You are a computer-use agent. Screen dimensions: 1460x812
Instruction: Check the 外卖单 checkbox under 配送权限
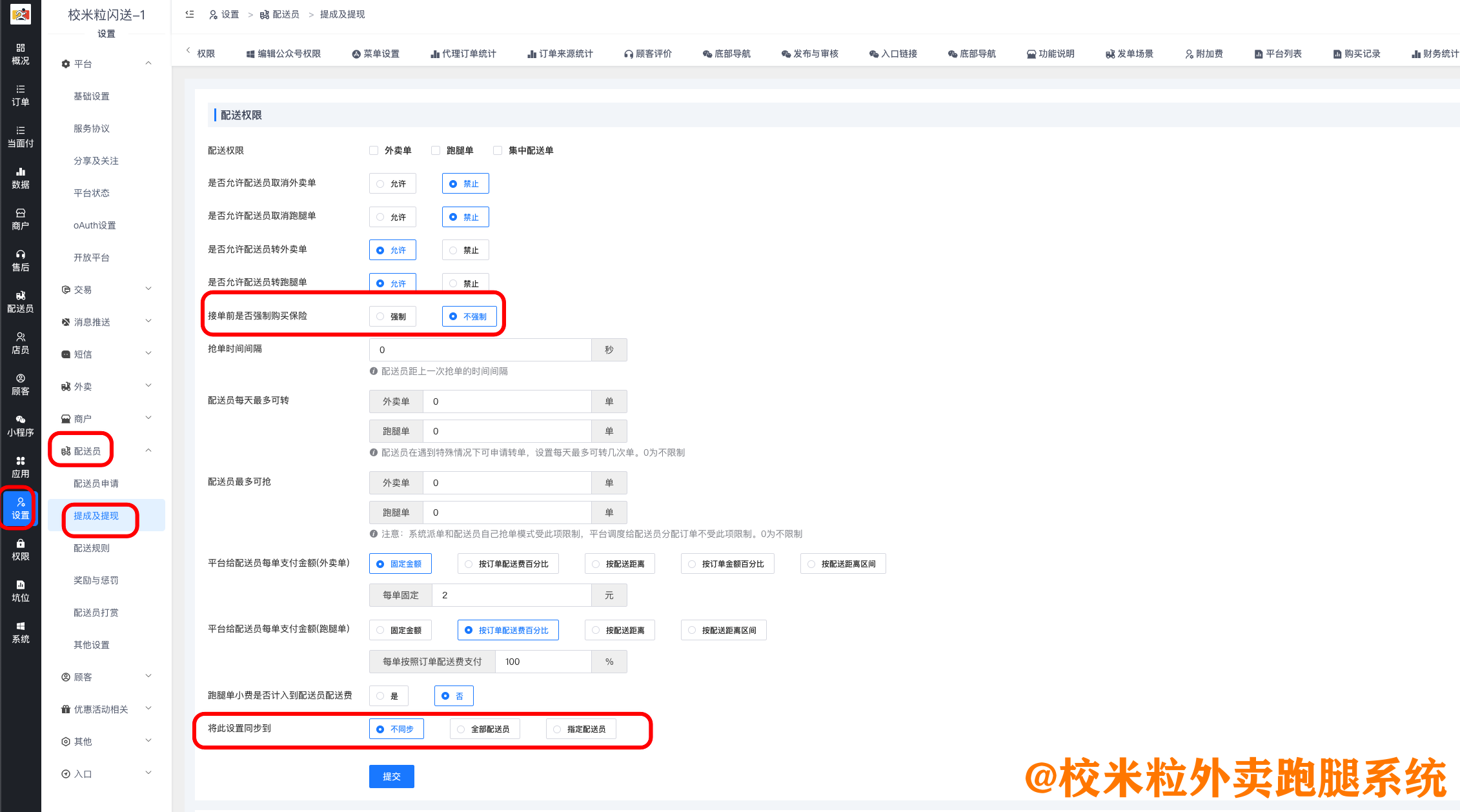373,150
